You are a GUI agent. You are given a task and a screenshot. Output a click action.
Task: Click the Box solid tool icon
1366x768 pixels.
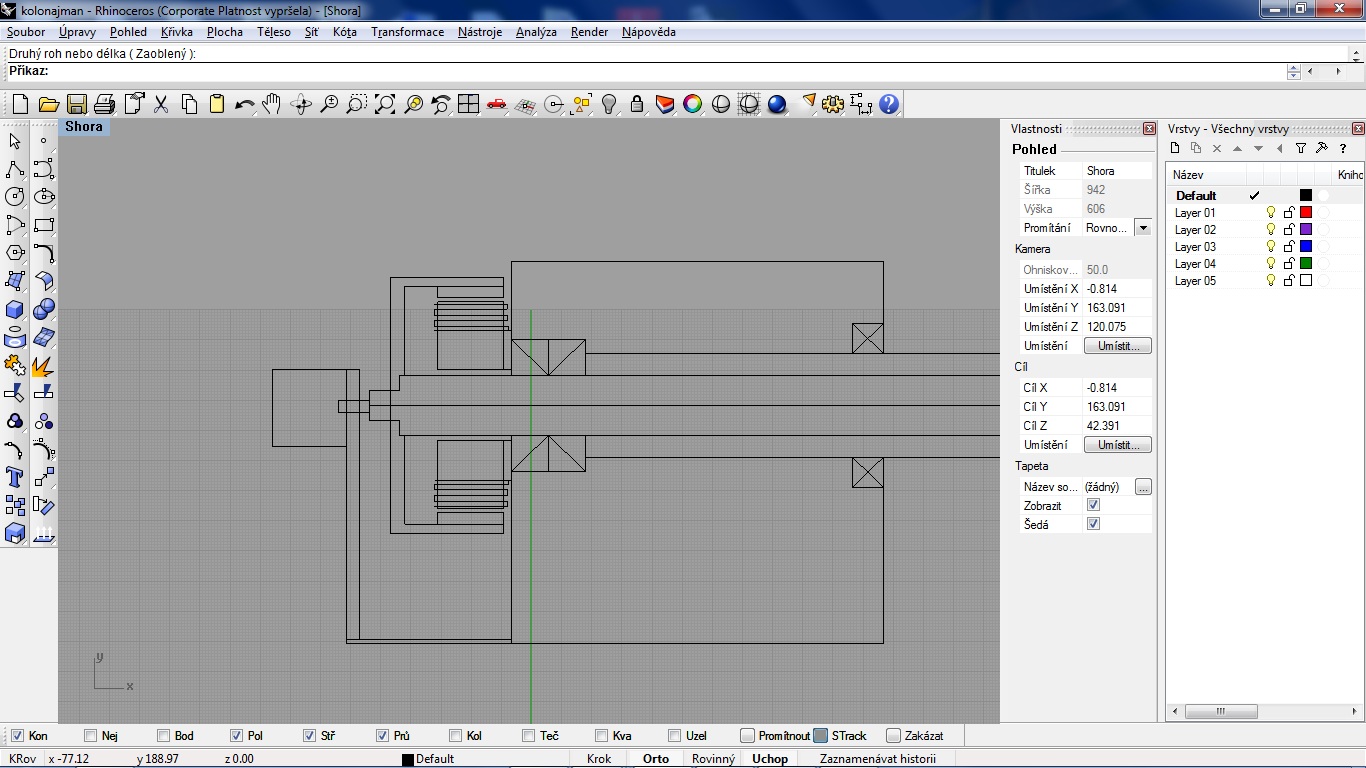coord(15,309)
